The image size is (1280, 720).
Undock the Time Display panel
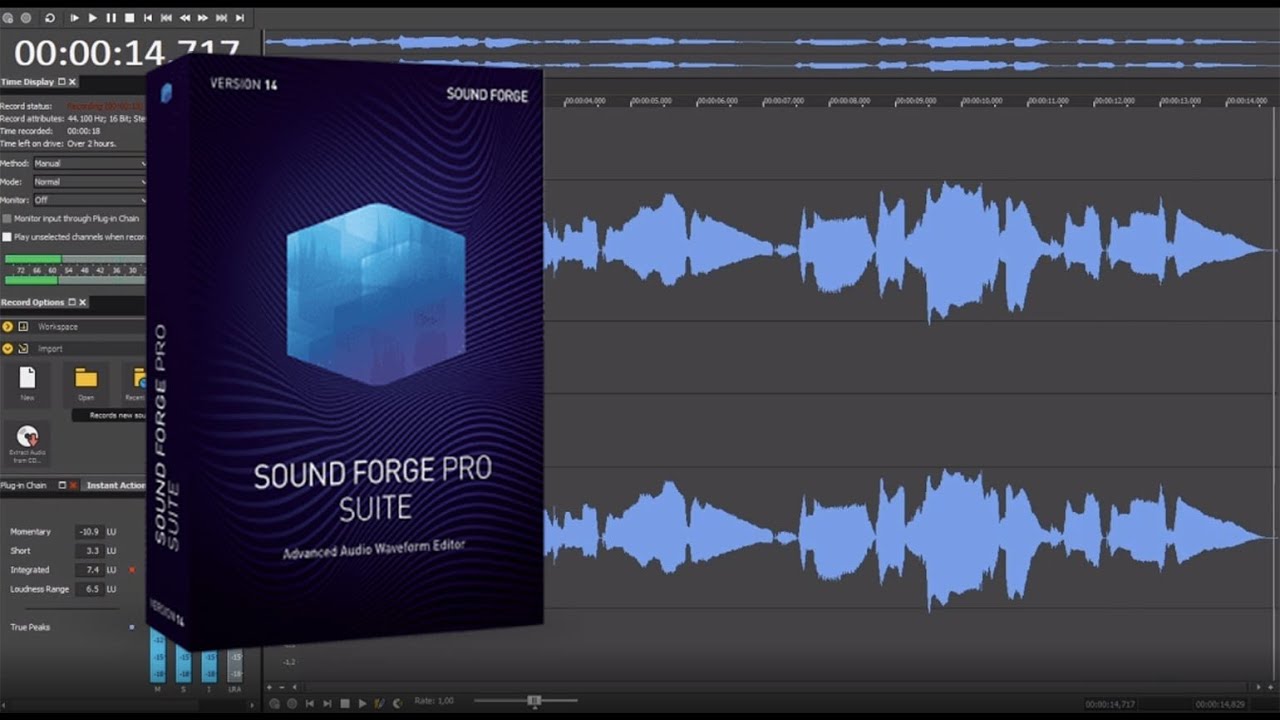point(62,82)
